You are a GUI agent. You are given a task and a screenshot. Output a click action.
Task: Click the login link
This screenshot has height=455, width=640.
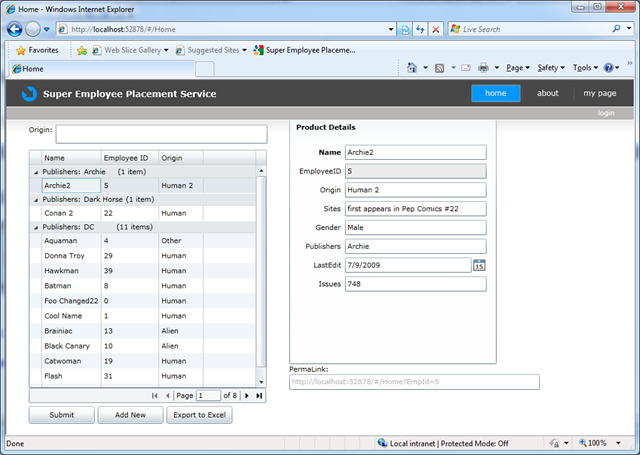(x=605, y=113)
